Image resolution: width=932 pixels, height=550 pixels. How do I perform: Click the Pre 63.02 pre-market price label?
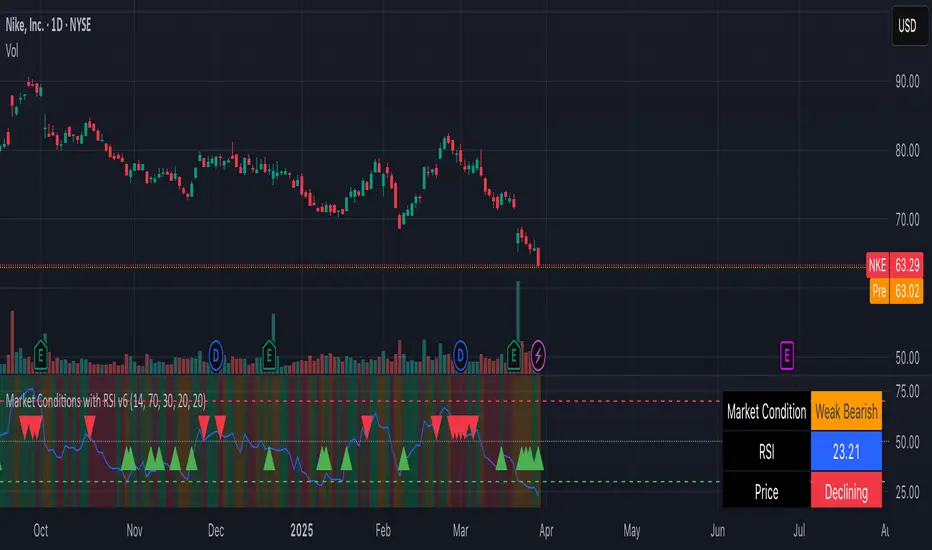coord(897,291)
